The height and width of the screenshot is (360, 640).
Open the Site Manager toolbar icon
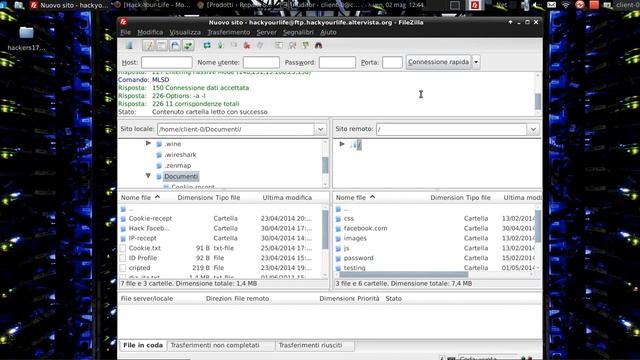pos(129,45)
